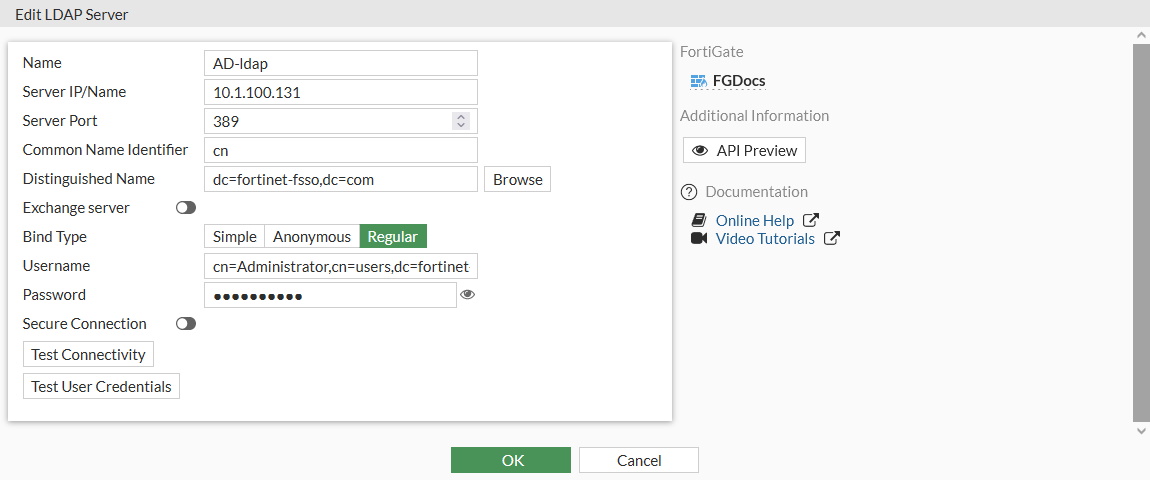Open external link icon beside Video Tutorials
The image size is (1150, 480).
point(832,239)
